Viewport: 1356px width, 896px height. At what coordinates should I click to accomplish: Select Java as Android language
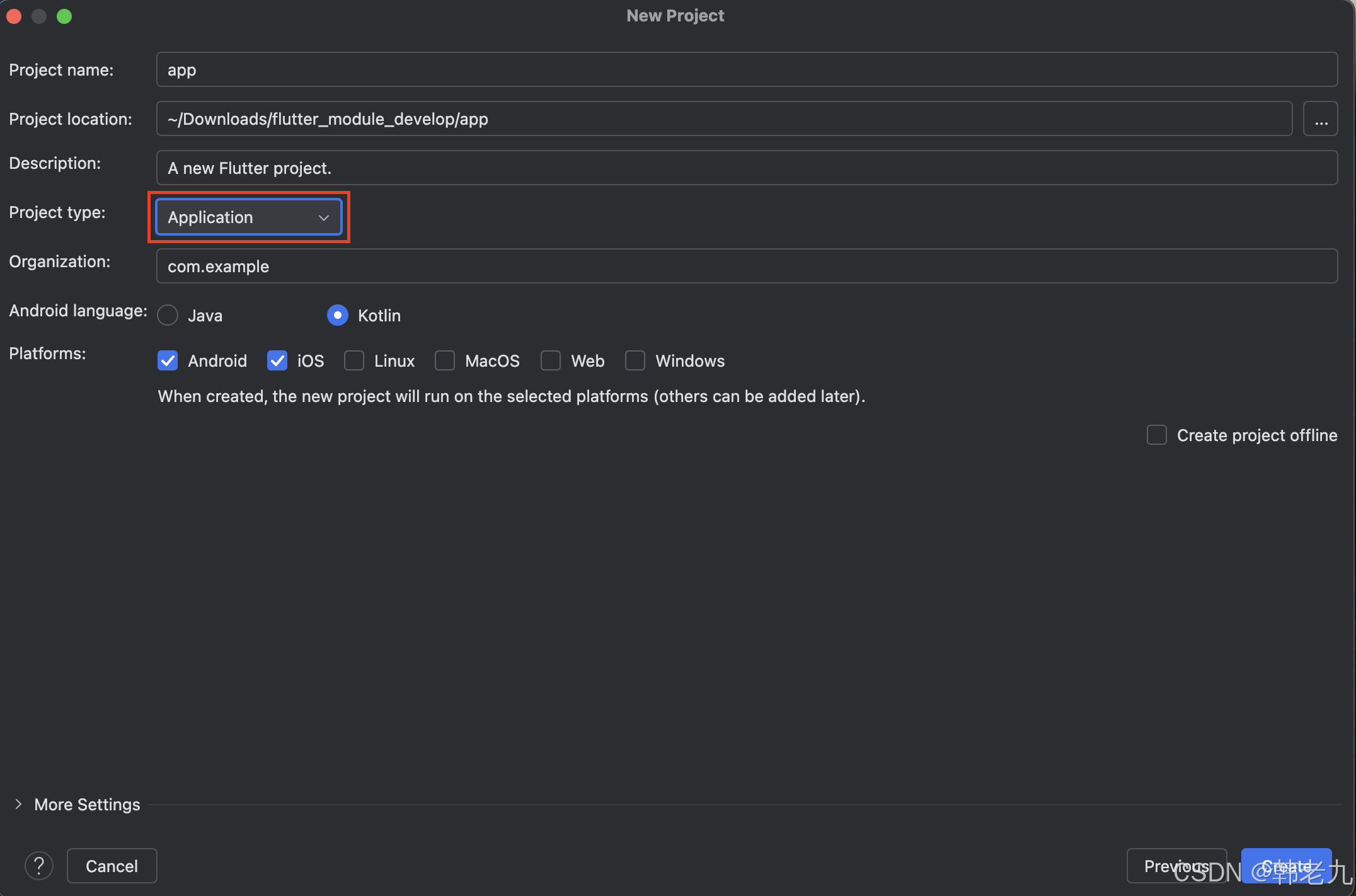point(168,315)
